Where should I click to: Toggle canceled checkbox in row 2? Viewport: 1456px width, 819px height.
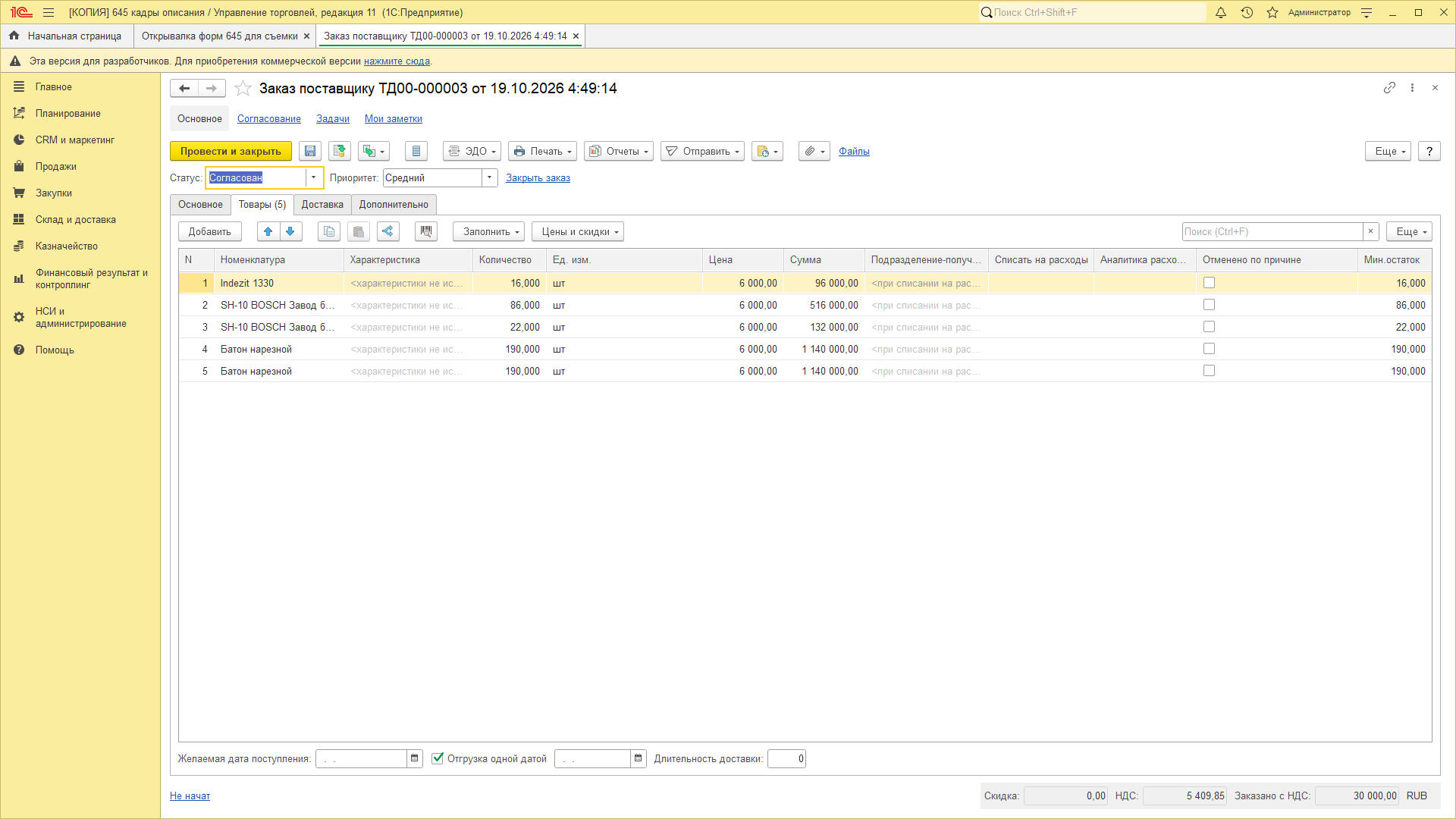click(1209, 305)
